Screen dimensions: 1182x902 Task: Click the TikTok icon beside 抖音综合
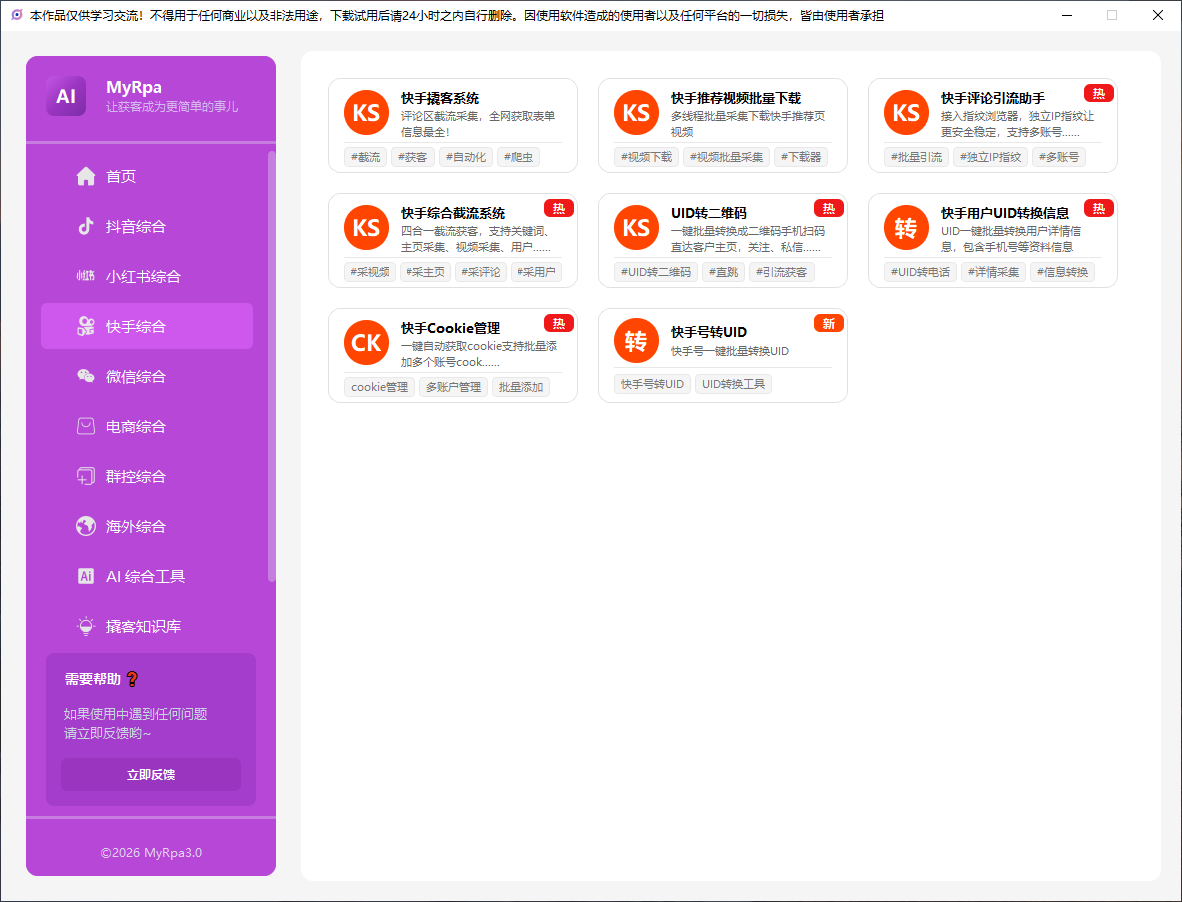[x=86, y=226]
